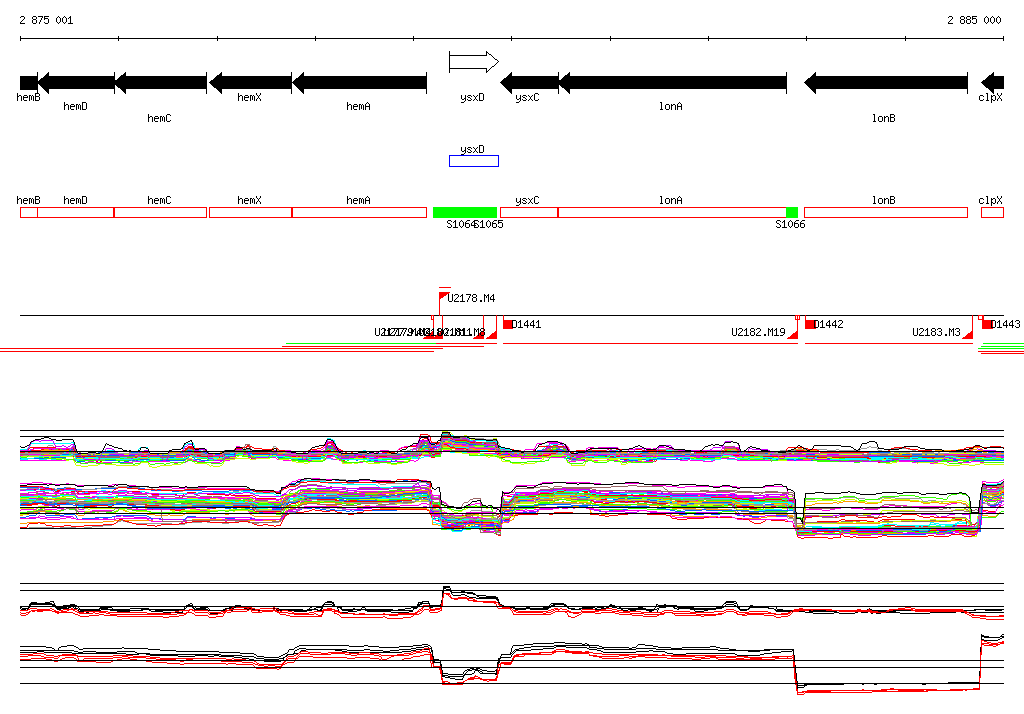Click the red clpX outlined box
This screenshot has height=714, width=1024.
(x=993, y=212)
